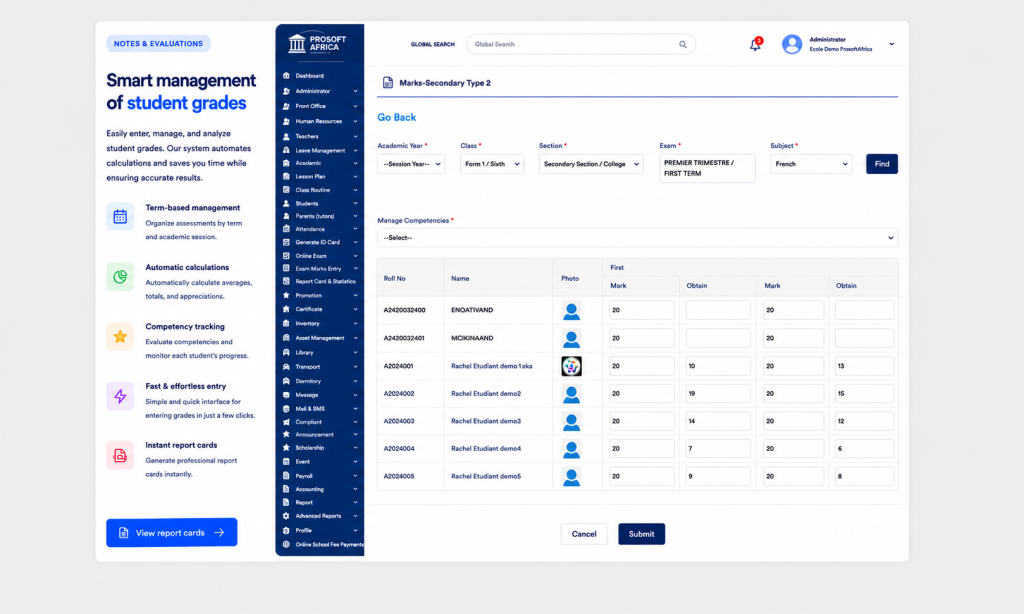Image resolution: width=1024 pixels, height=614 pixels.
Task: Open the Section dropdown
Action: click(x=591, y=164)
